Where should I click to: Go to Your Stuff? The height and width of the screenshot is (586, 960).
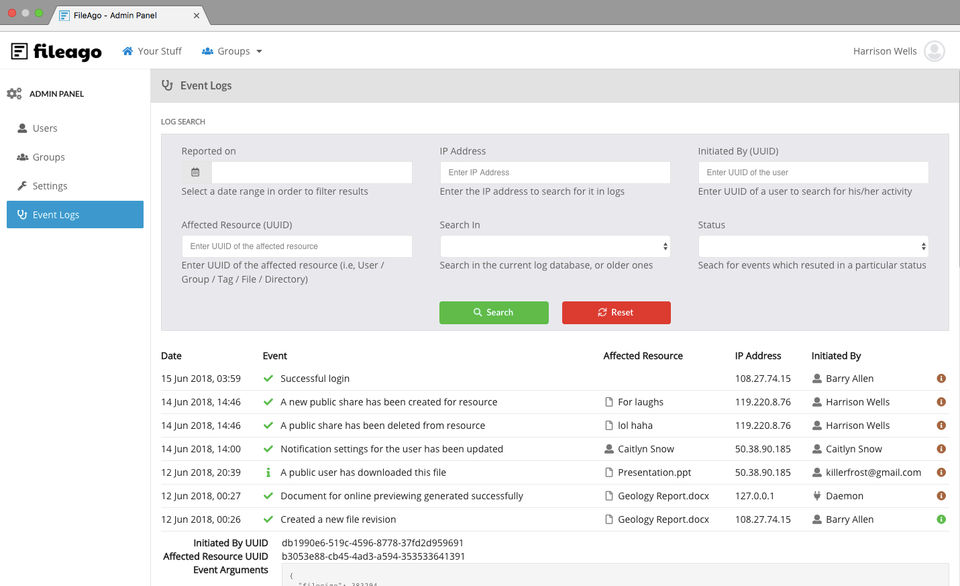tap(152, 51)
